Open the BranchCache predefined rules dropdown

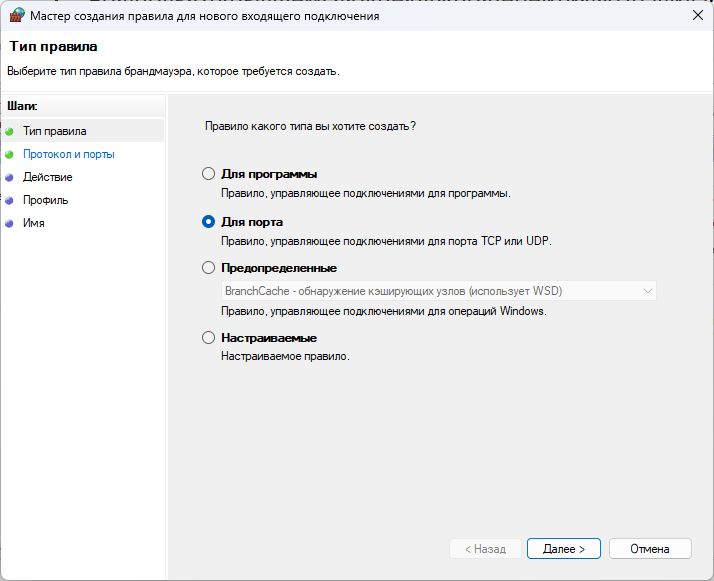coord(439,291)
